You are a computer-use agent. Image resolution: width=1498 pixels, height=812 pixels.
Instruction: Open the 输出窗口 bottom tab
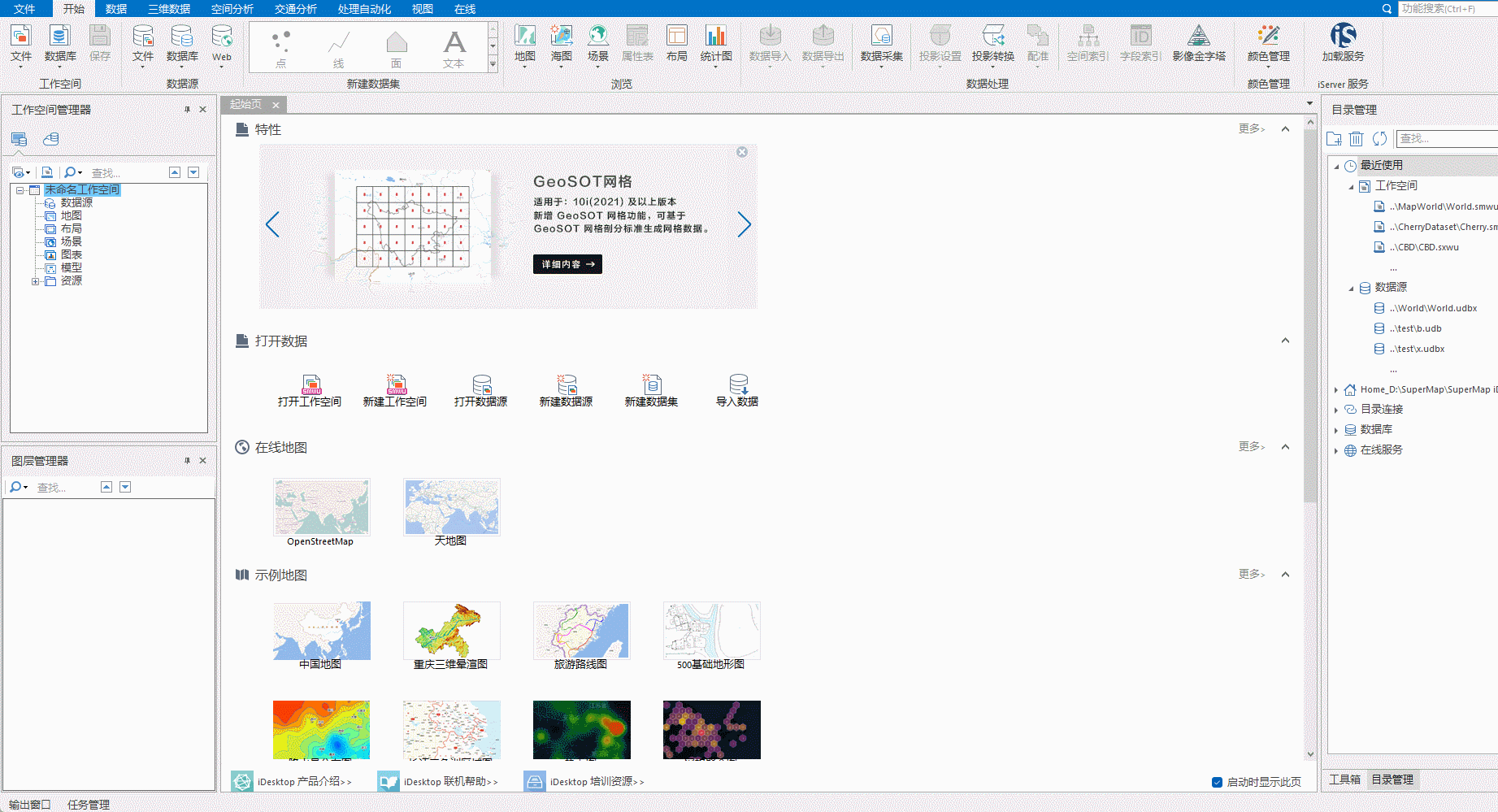(x=30, y=804)
